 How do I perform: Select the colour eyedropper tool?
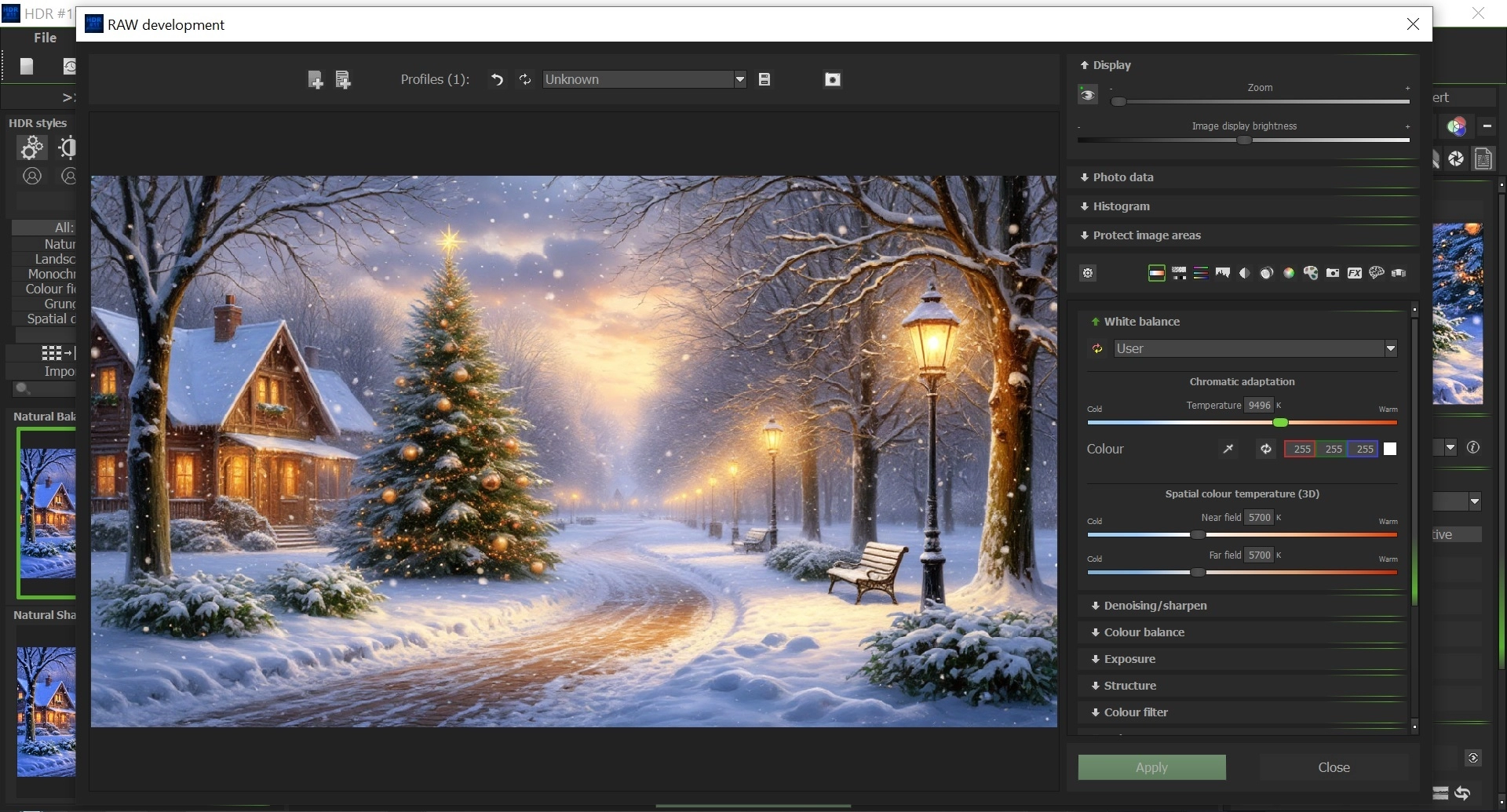(x=1228, y=449)
